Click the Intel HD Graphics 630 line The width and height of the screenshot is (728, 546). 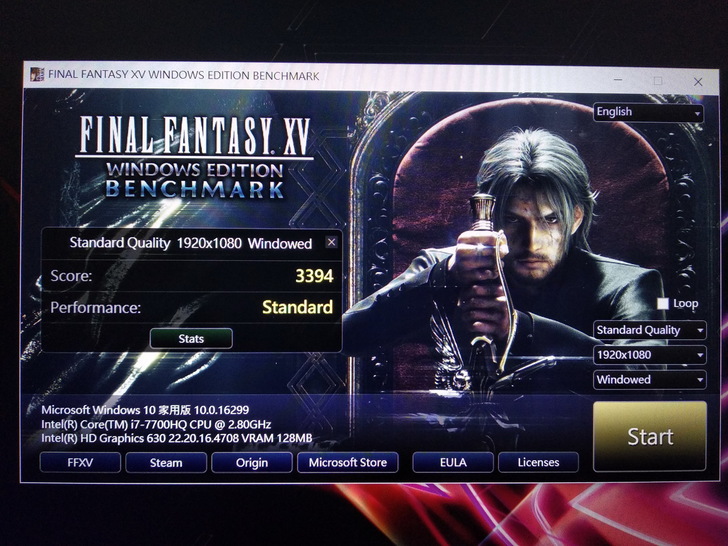tap(176, 438)
